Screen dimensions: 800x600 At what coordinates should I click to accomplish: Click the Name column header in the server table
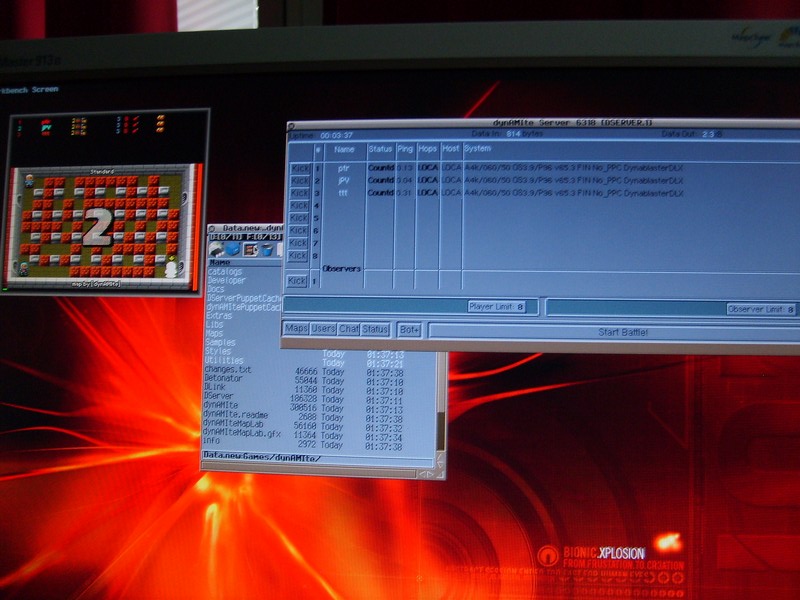click(x=344, y=149)
